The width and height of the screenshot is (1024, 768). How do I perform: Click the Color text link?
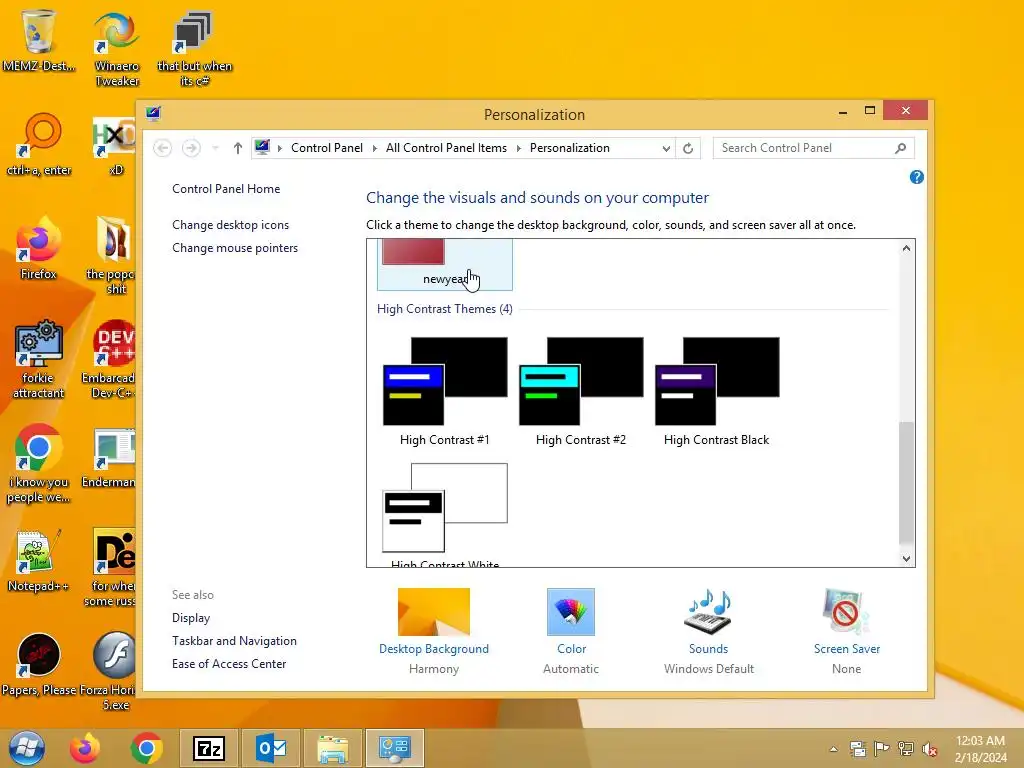571,648
